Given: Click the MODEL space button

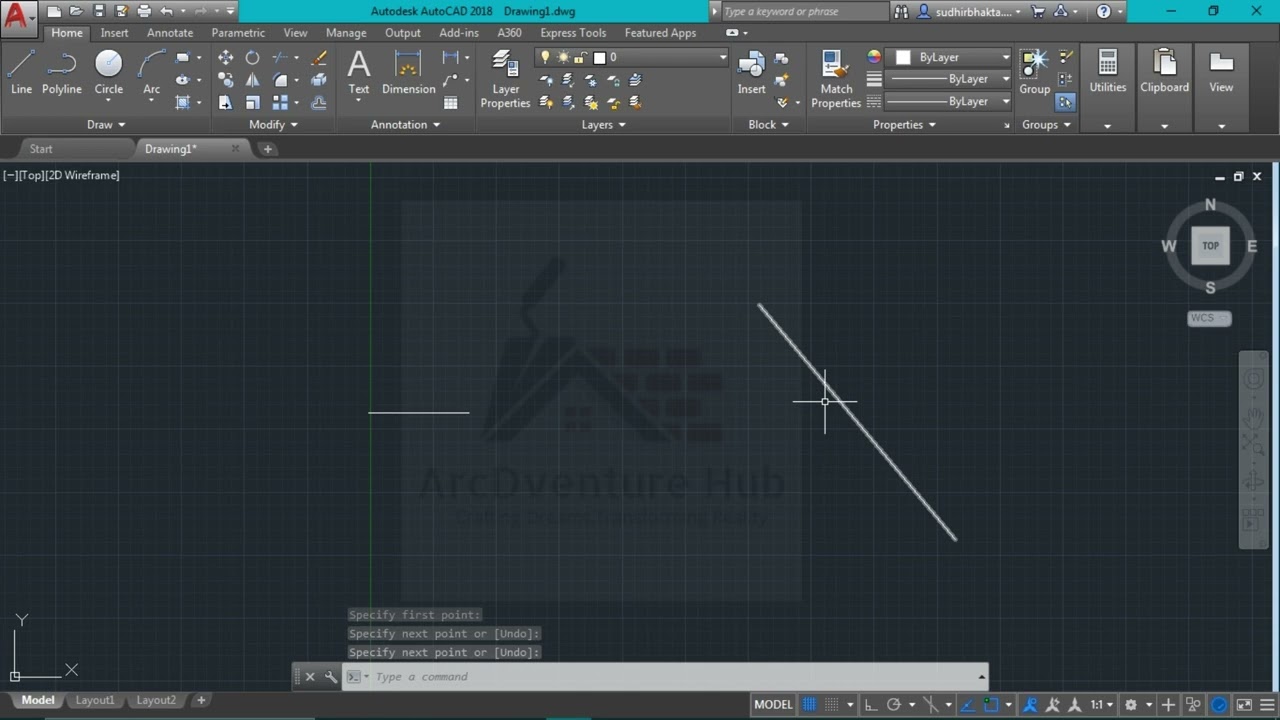Looking at the screenshot, I should tap(773, 705).
